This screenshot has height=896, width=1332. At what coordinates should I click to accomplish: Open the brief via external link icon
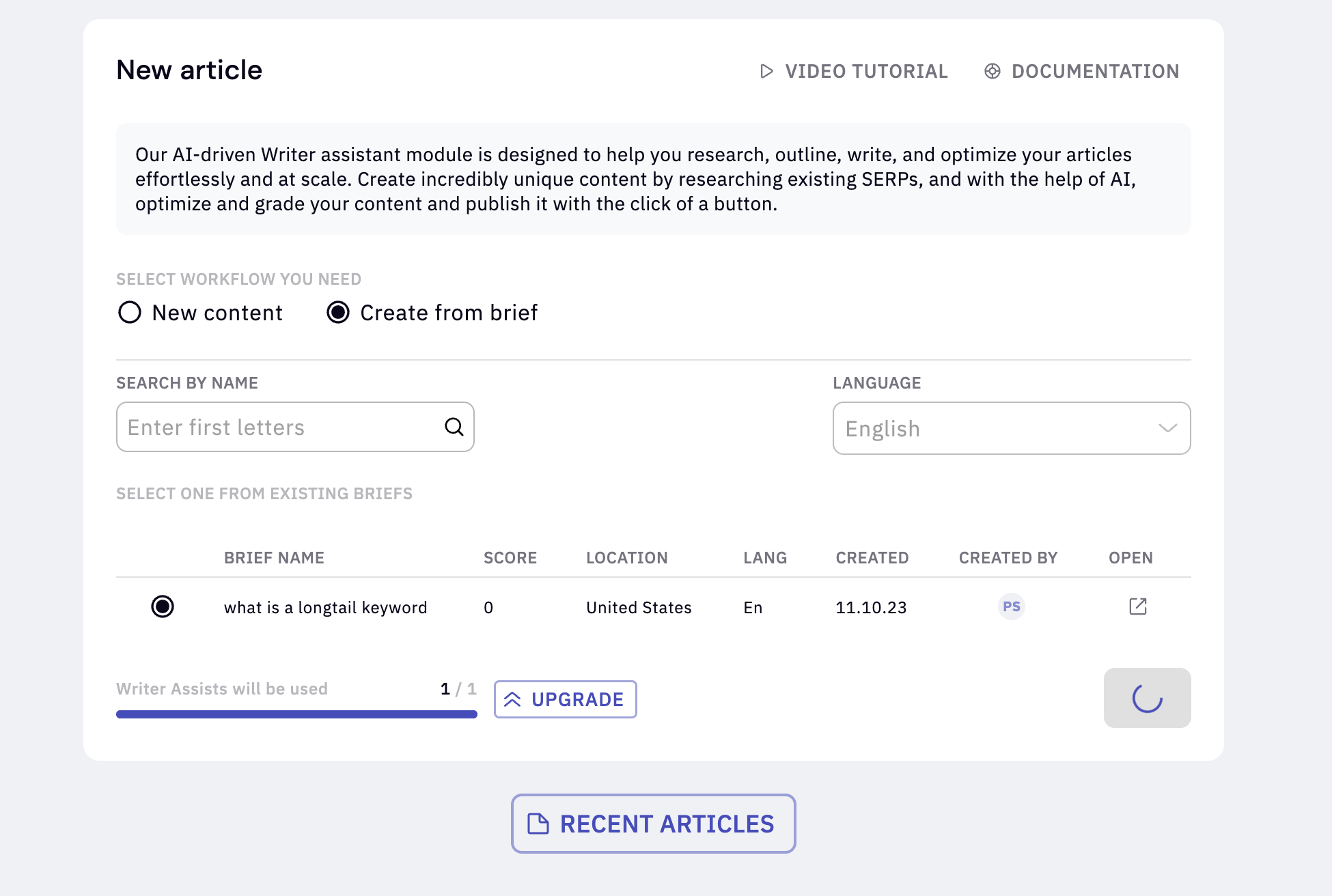[1138, 606]
